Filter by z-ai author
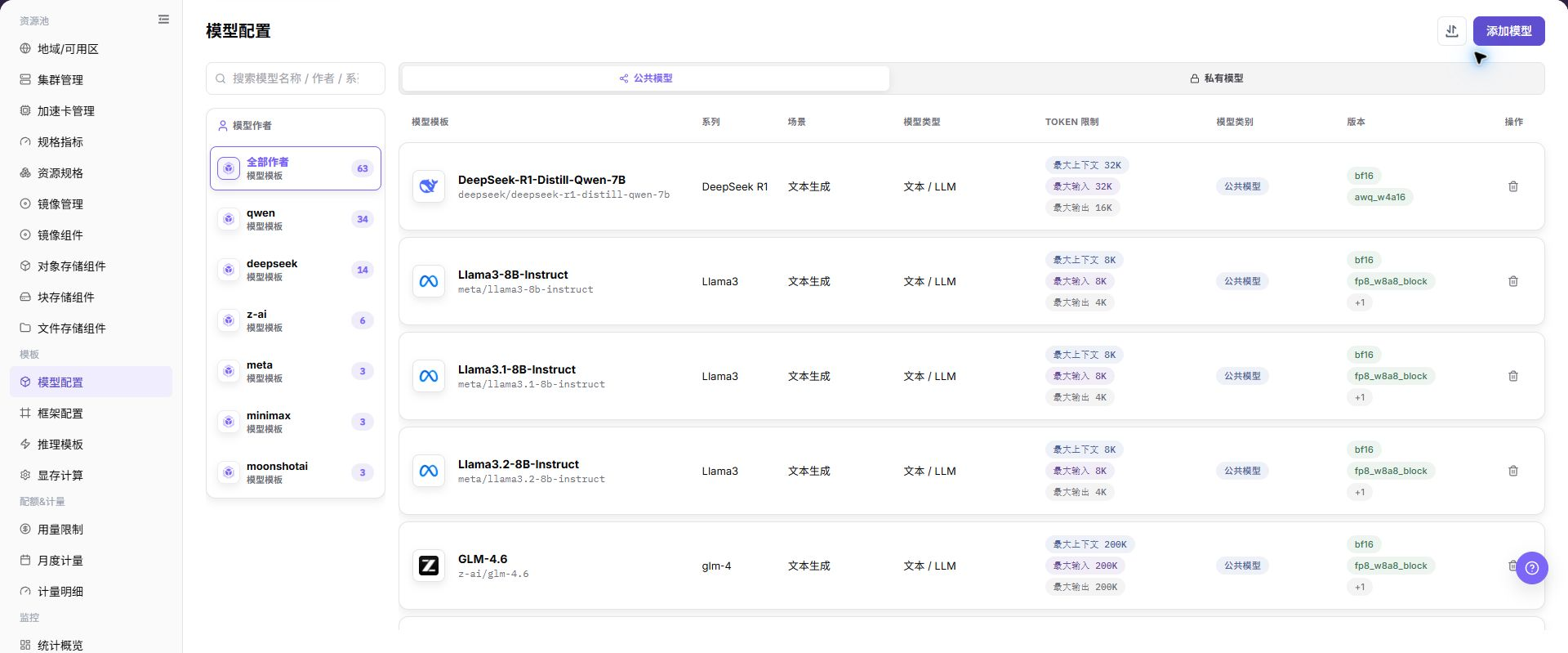 pyautogui.click(x=296, y=320)
